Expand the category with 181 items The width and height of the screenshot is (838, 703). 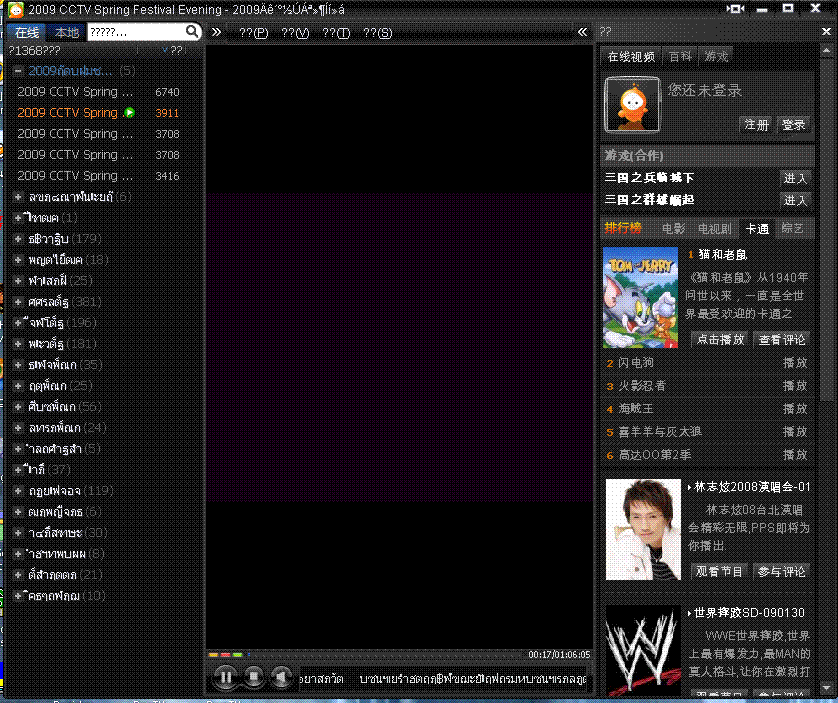pos(18,344)
